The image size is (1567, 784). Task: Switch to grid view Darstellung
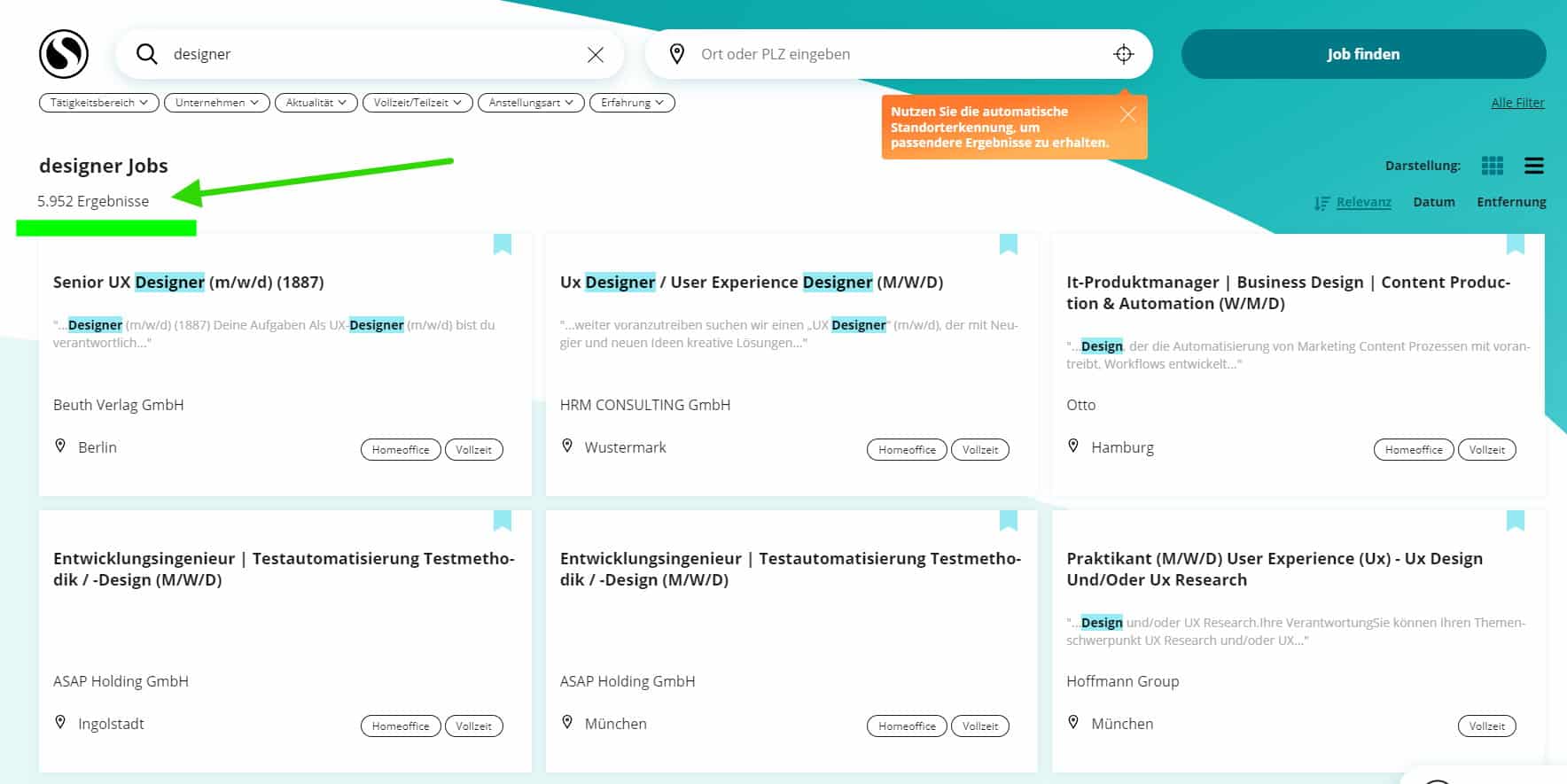tap(1493, 166)
